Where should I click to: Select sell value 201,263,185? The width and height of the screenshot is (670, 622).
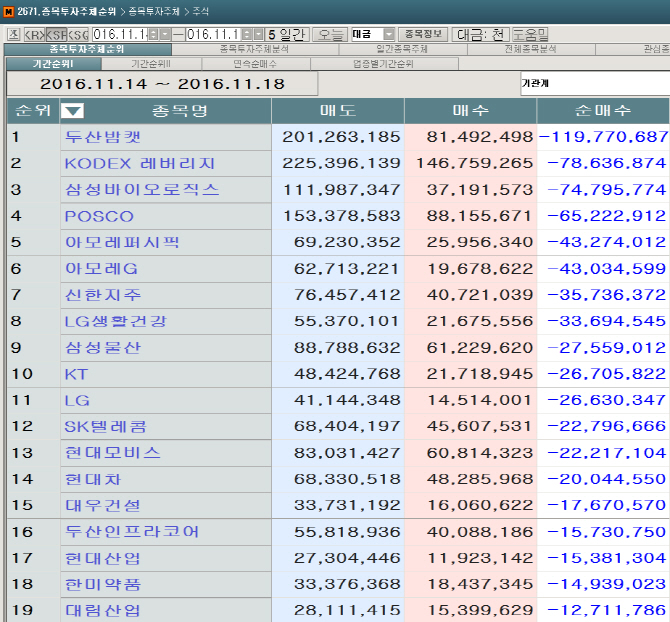(x=341, y=137)
